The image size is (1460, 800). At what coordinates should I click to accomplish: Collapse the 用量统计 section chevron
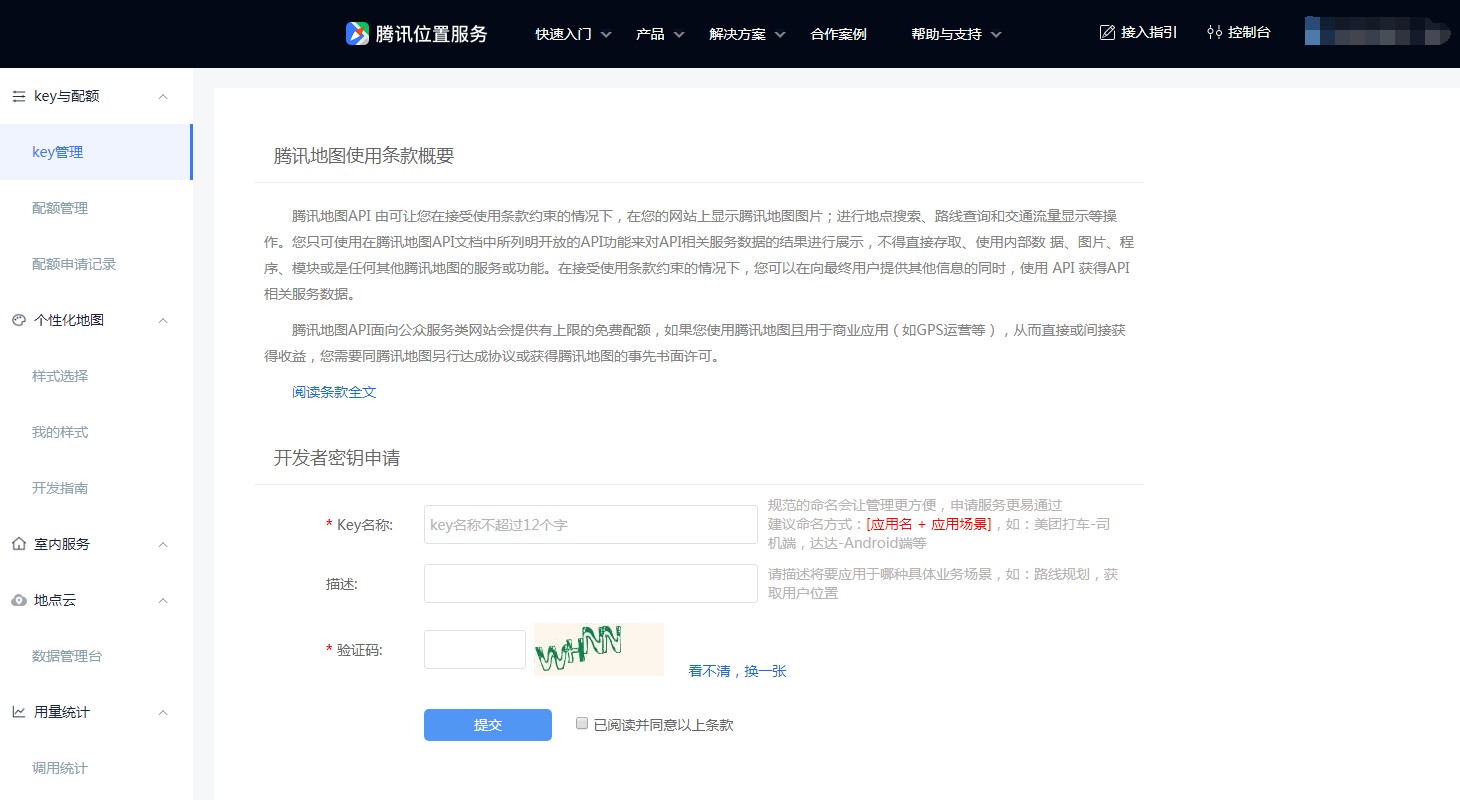[x=164, y=712]
